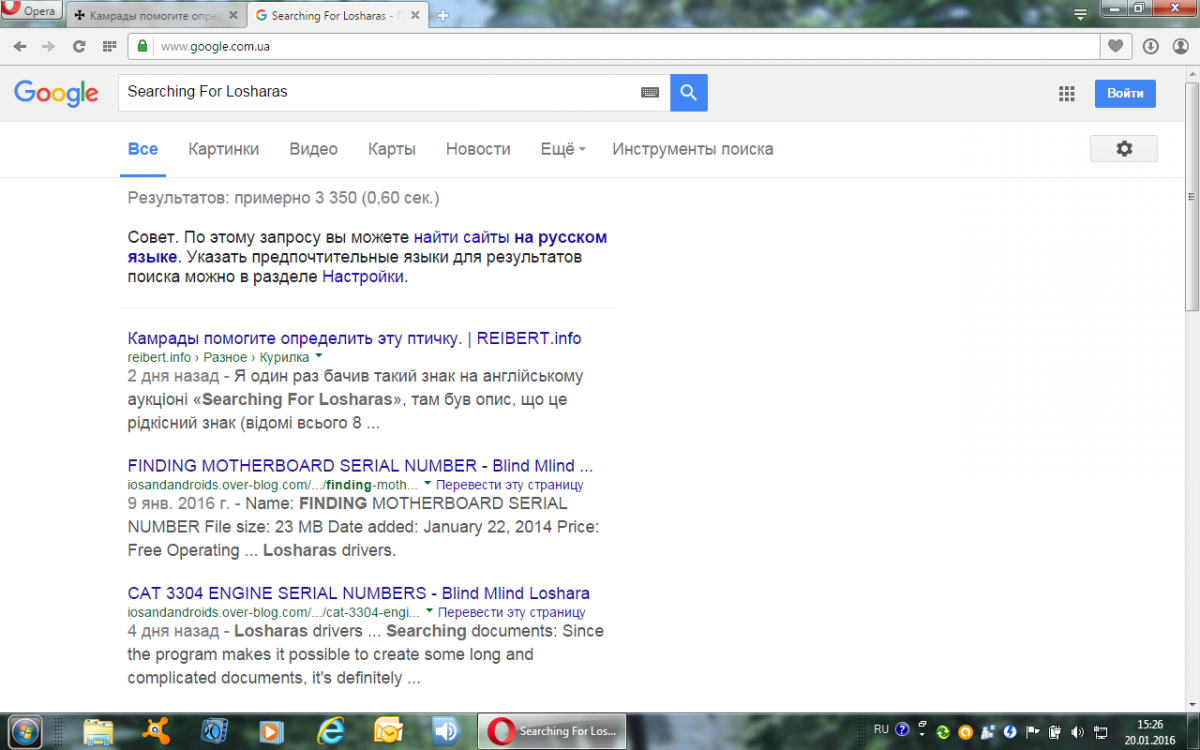
Task: Switch to Видео results tab
Action: (314, 149)
